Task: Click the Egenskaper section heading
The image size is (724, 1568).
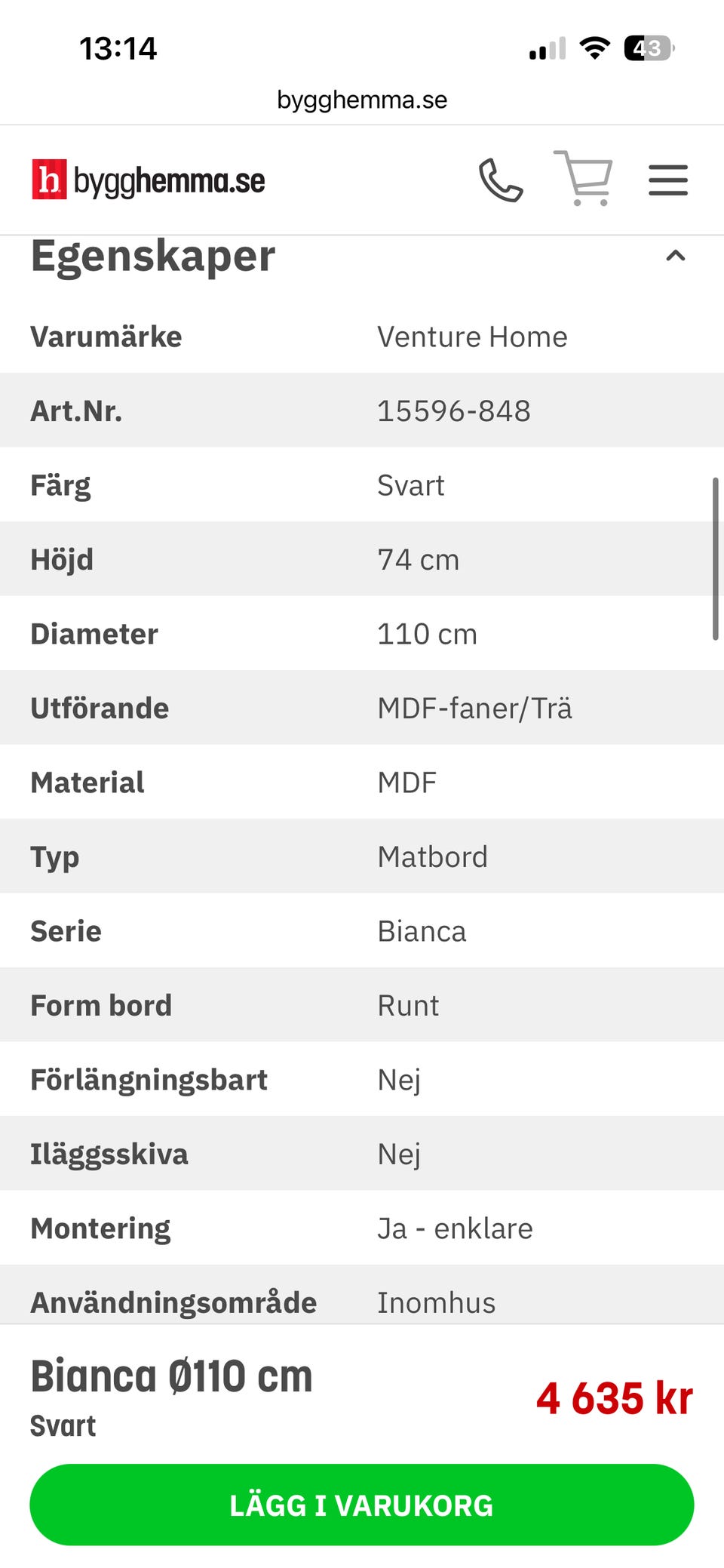Action: [x=153, y=257]
